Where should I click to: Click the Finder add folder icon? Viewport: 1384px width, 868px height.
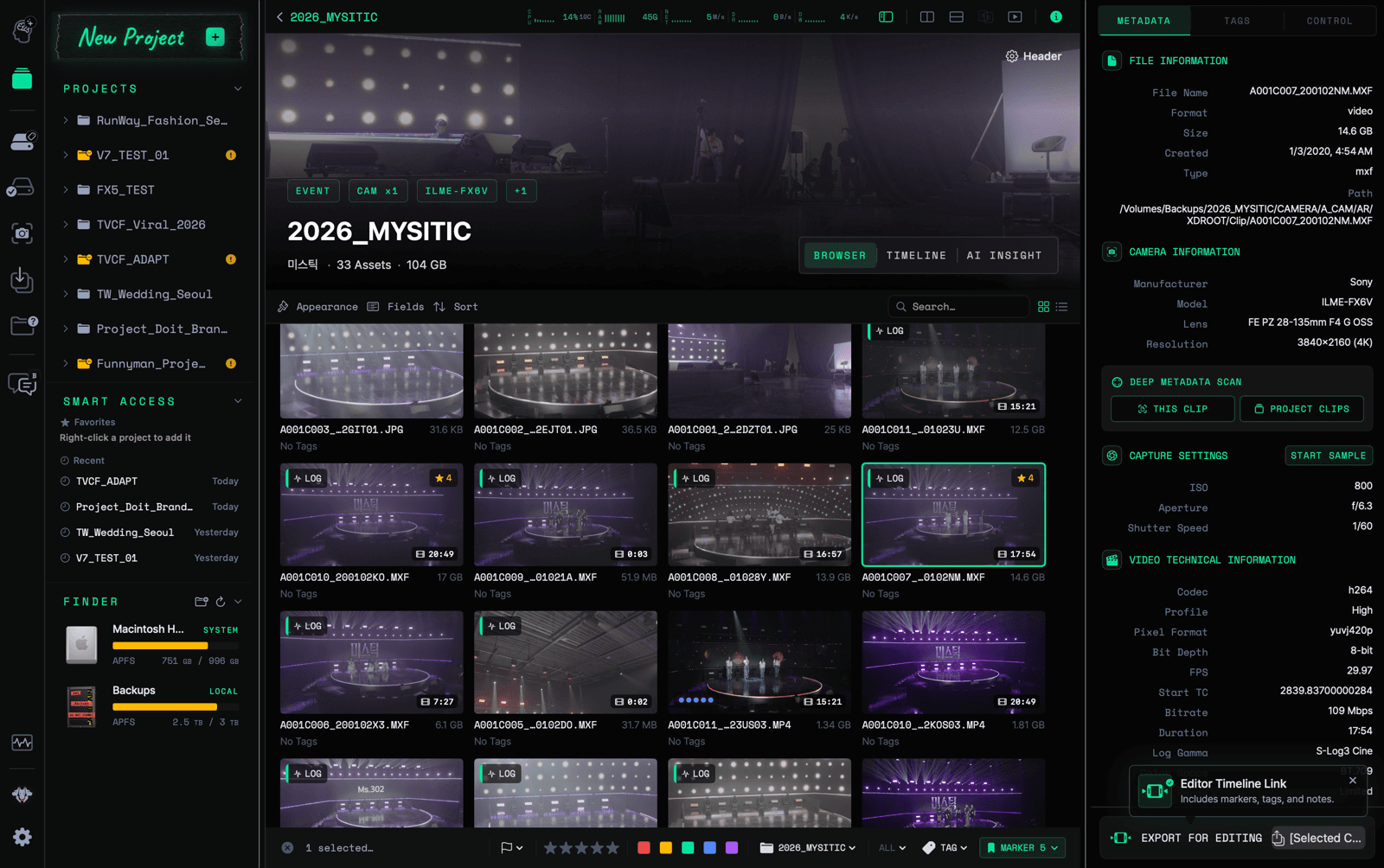click(x=202, y=602)
